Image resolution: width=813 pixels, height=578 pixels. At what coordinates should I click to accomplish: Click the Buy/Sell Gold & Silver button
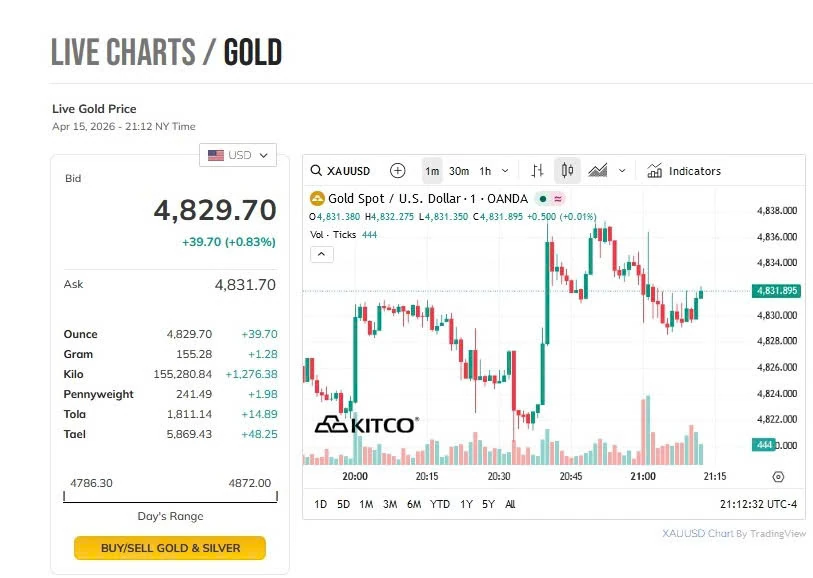(170, 548)
